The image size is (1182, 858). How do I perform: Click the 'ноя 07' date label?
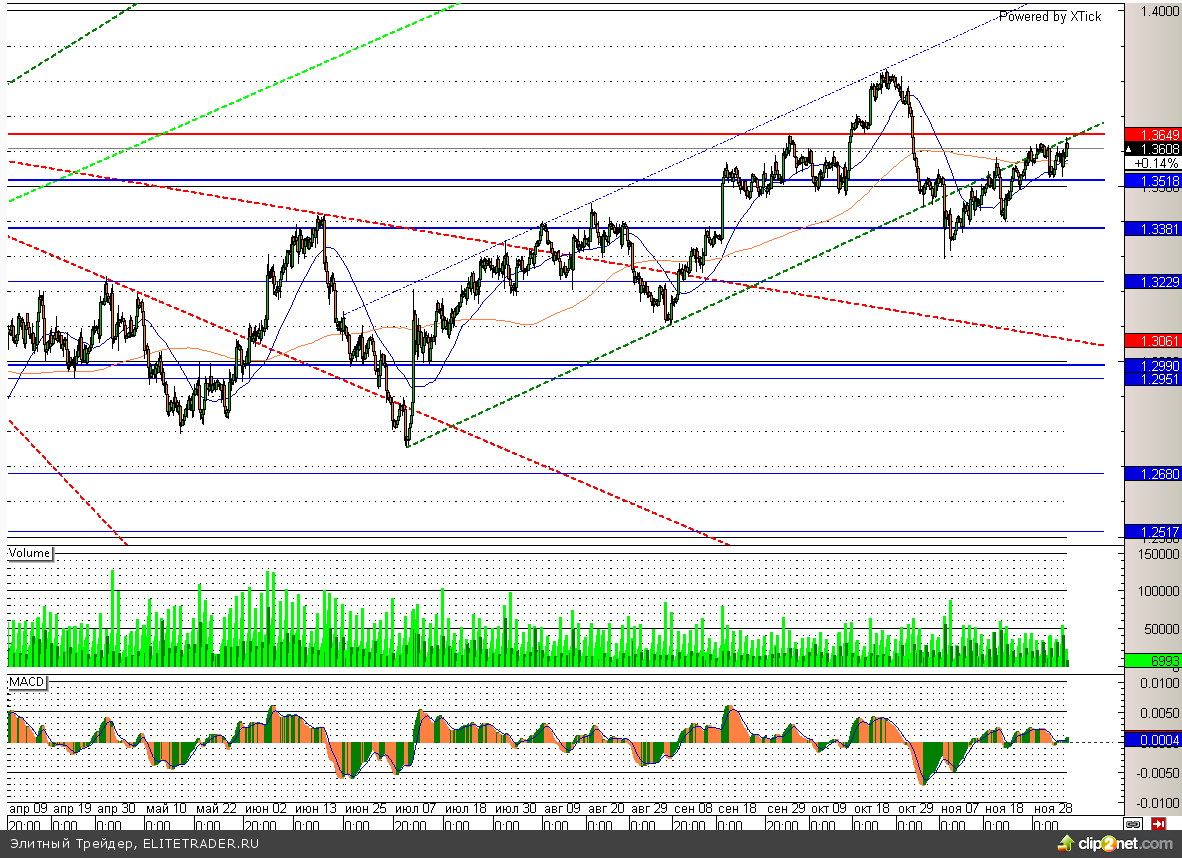click(x=961, y=808)
